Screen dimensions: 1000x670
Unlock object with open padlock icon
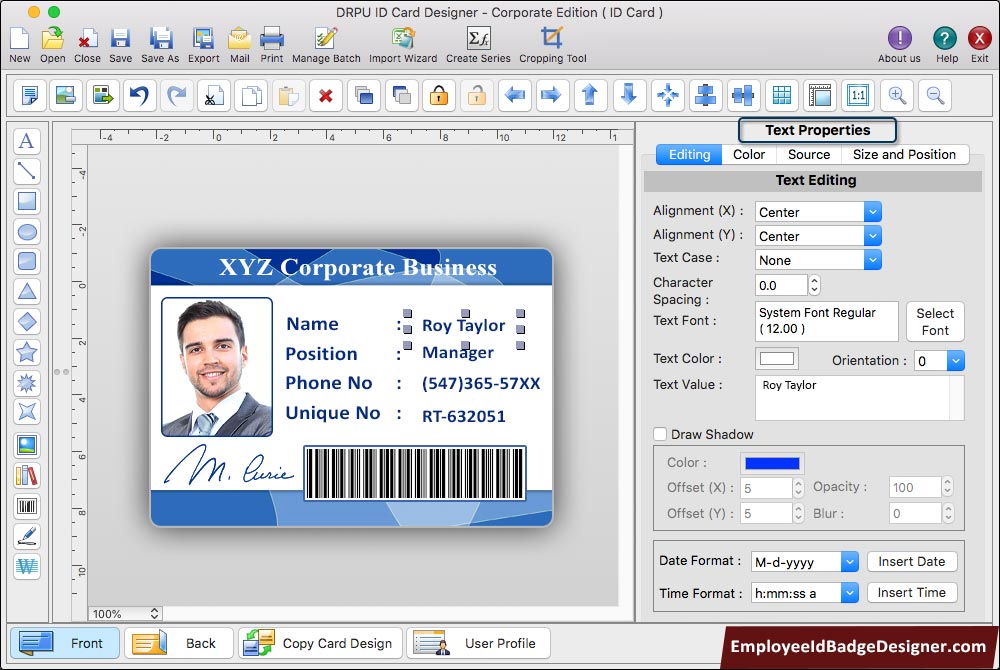(476, 96)
